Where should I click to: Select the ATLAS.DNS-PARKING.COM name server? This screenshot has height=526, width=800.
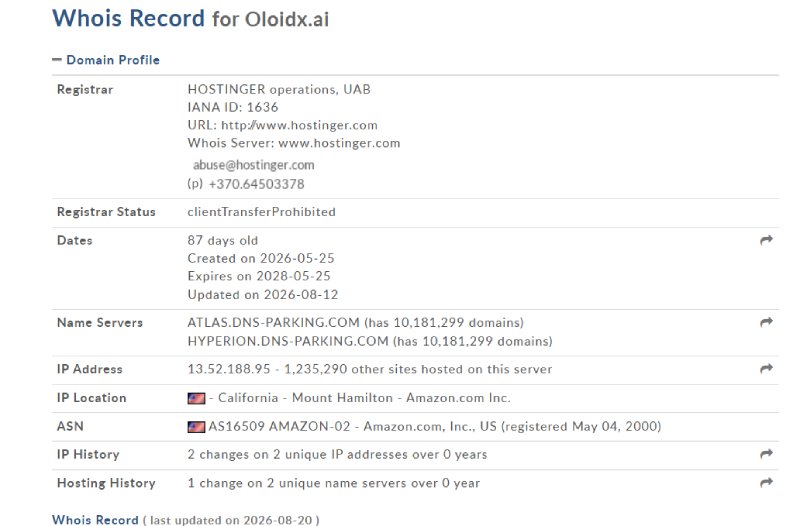(273, 322)
